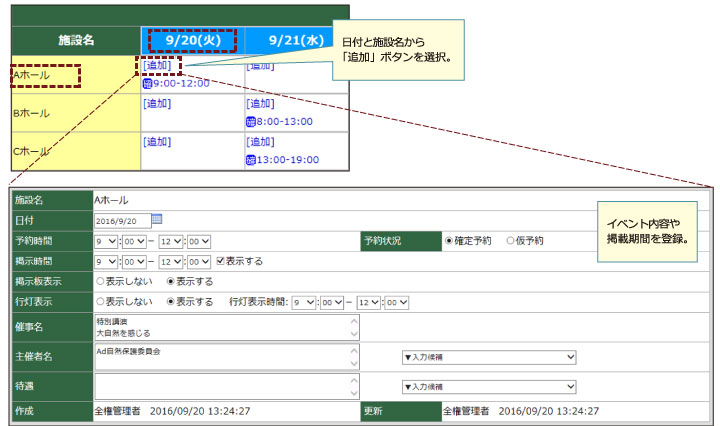Click confirmed-reservation icon on Aホール 9:00-12:00 entry
This screenshot has width=720, height=426.
(147, 83)
